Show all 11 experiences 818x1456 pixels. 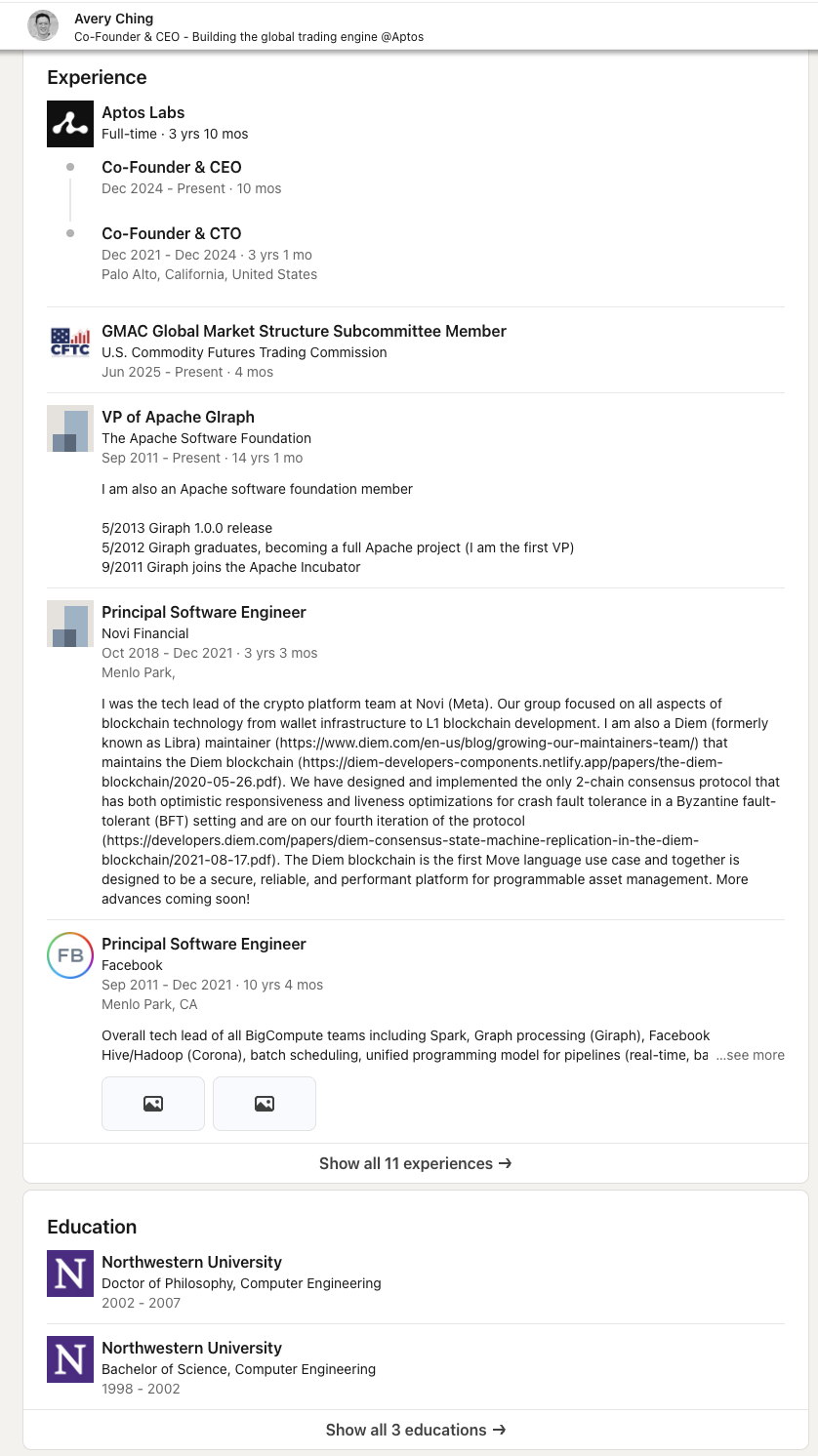coord(416,1163)
